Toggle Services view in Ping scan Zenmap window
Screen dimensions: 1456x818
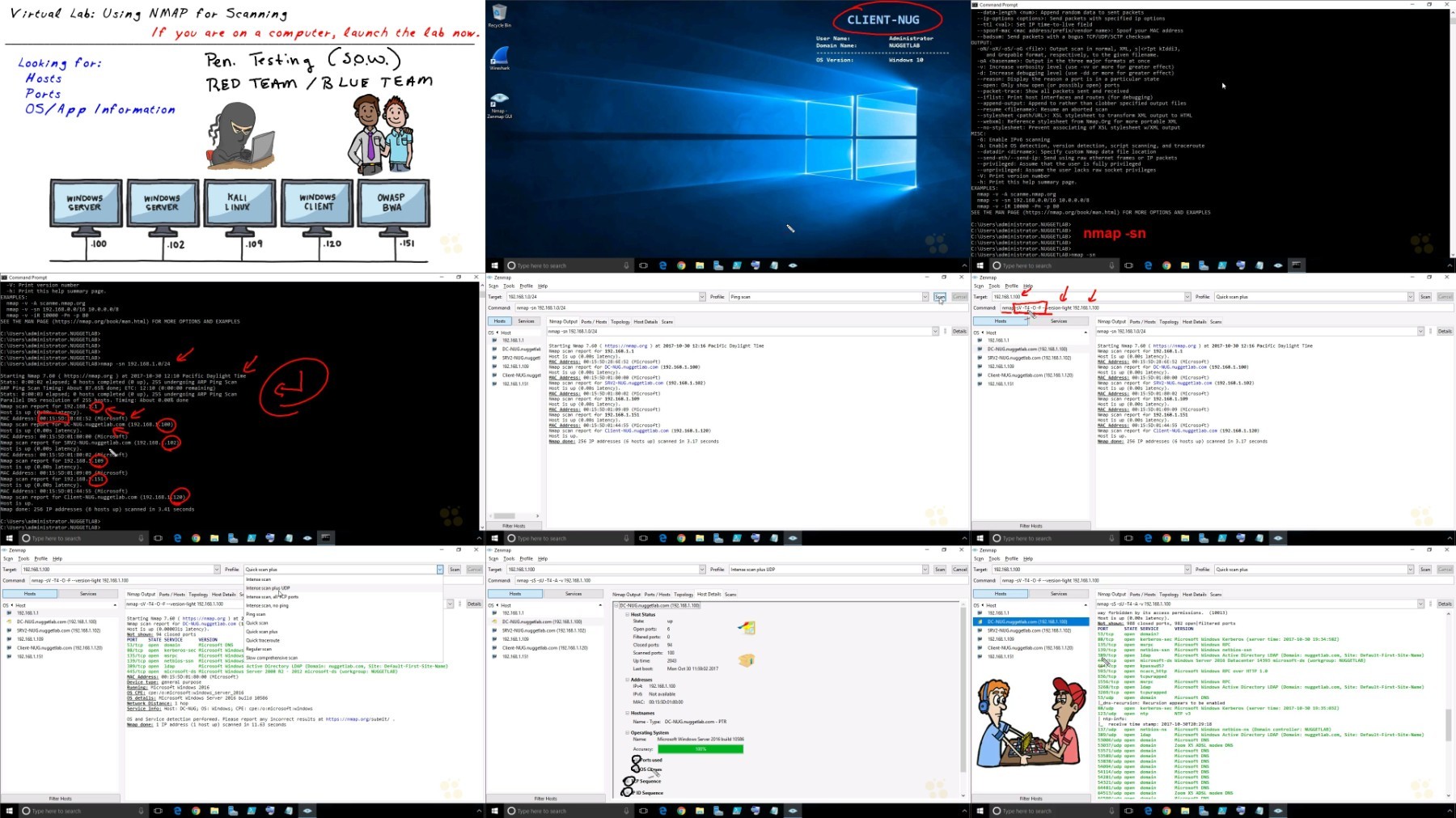point(526,321)
